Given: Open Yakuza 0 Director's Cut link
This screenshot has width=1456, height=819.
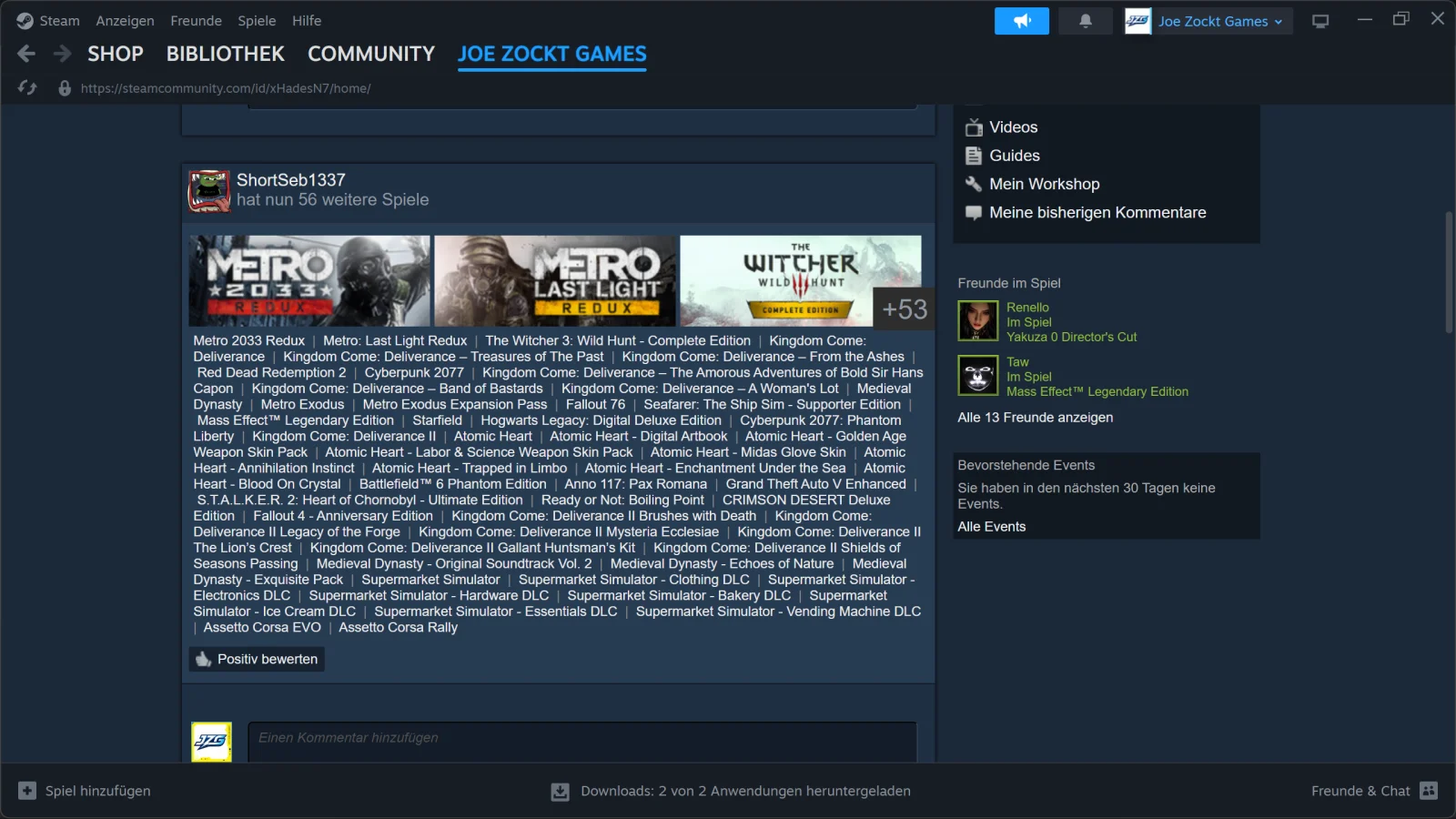Looking at the screenshot, I should (1072, 337).
